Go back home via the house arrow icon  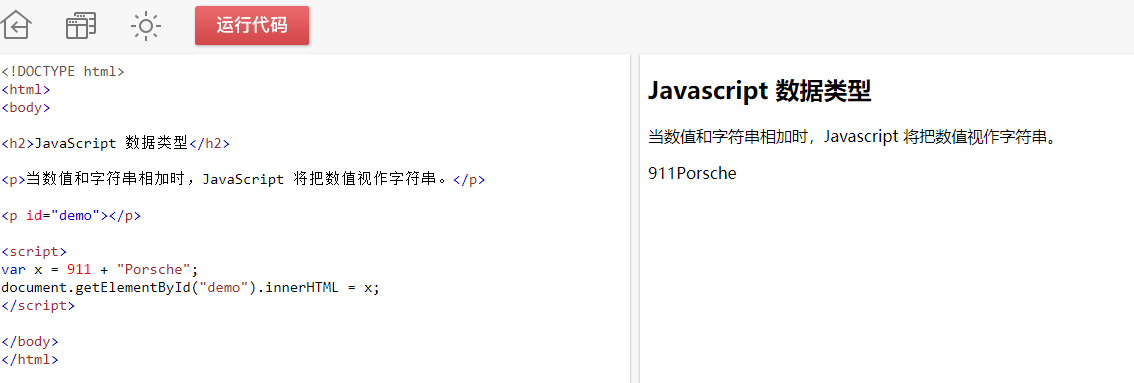pos(17,26)
